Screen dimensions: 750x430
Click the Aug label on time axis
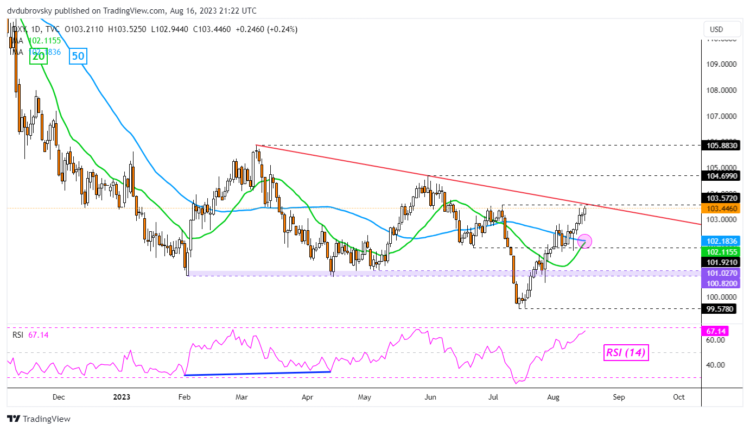pos(558,397)
